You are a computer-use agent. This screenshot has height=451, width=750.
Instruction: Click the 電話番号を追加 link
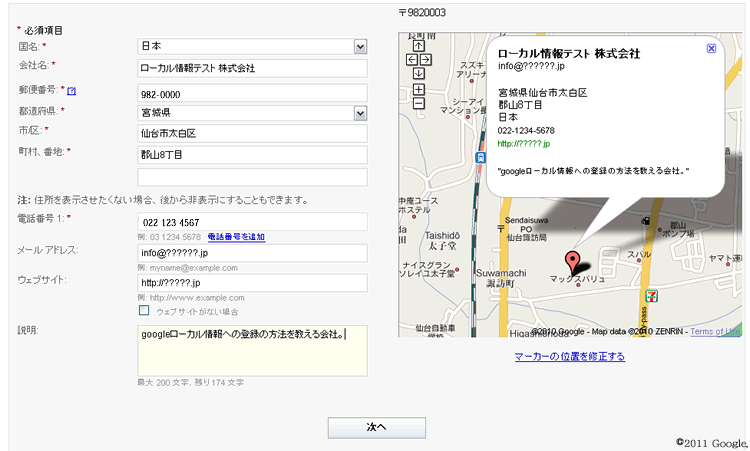236,237
